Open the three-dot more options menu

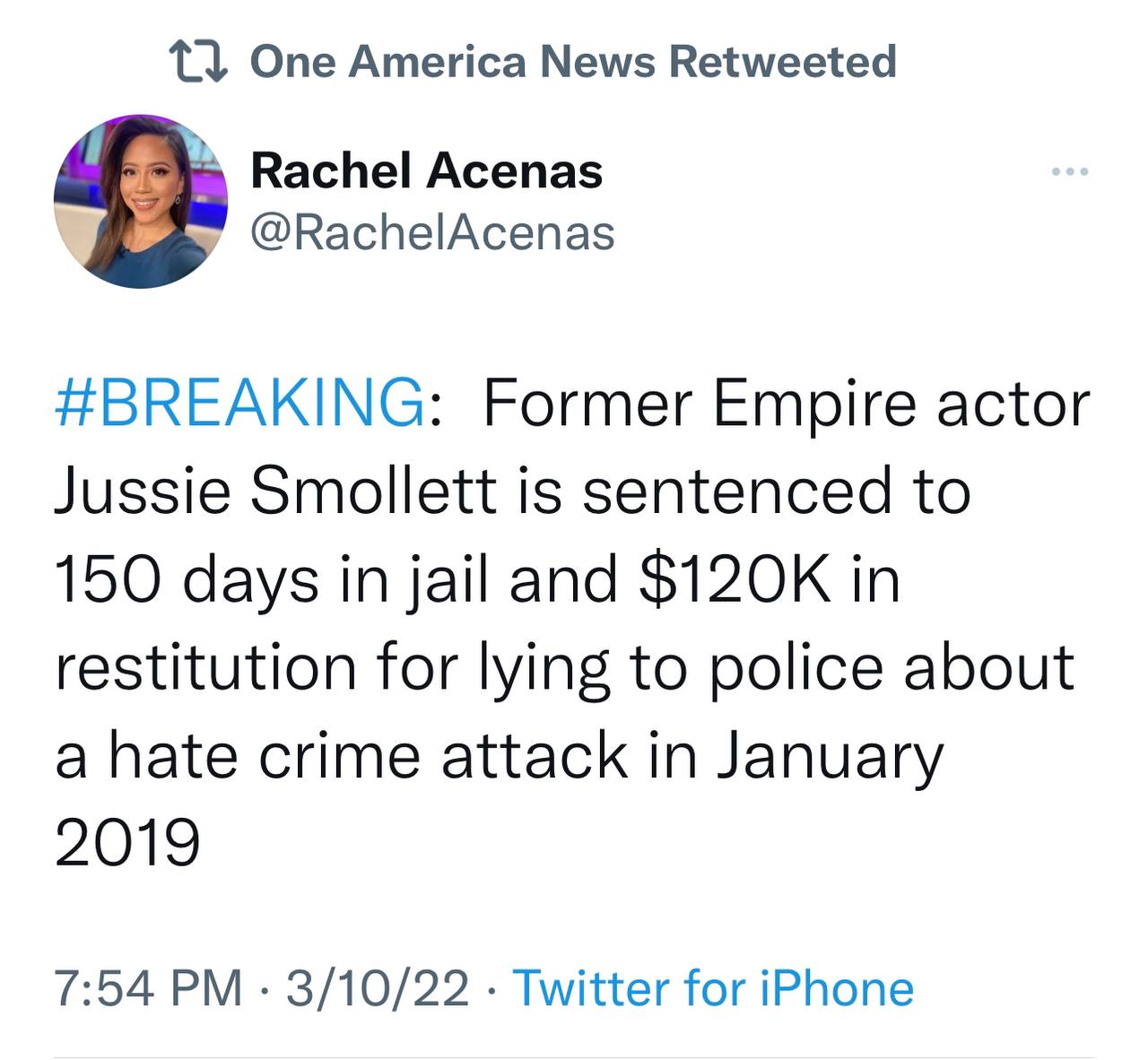1072,171
